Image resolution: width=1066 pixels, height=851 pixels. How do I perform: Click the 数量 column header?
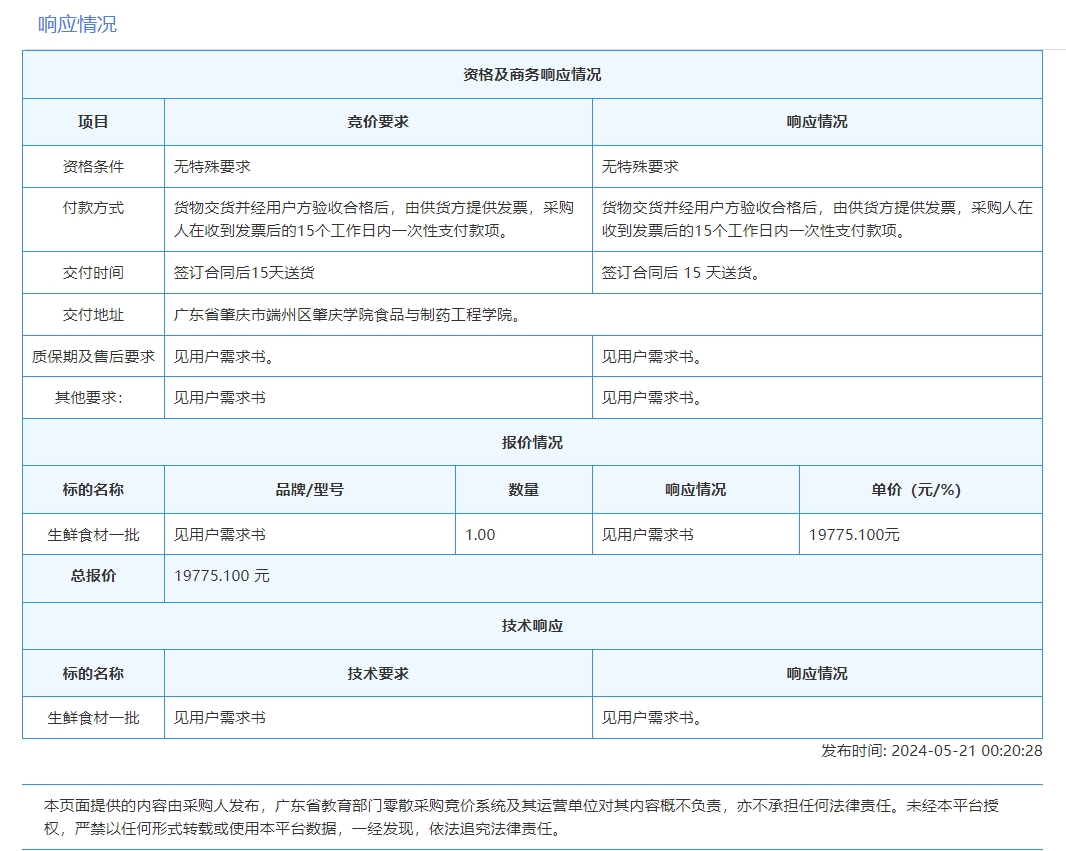click(x=523, y=490)
